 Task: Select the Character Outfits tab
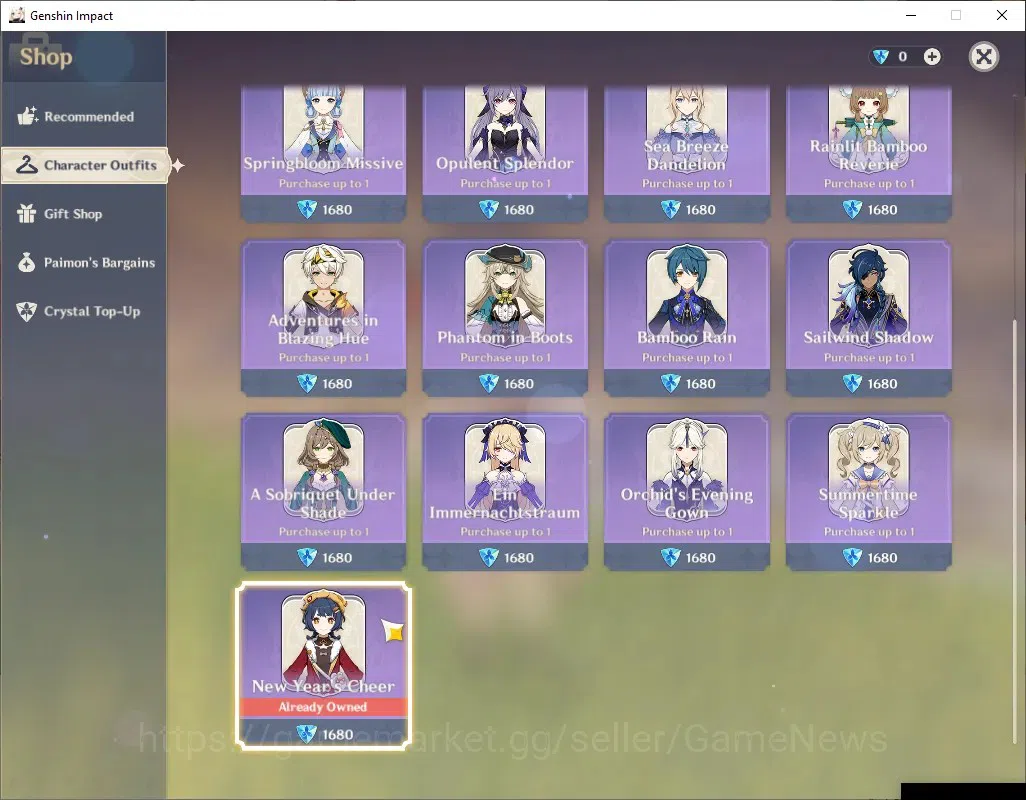(85, 165)
